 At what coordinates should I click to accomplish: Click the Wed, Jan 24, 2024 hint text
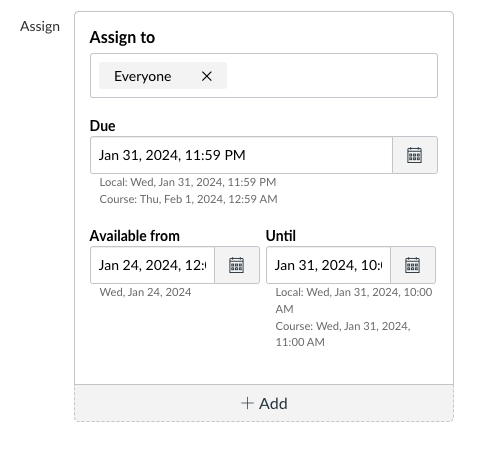point(145,292)
